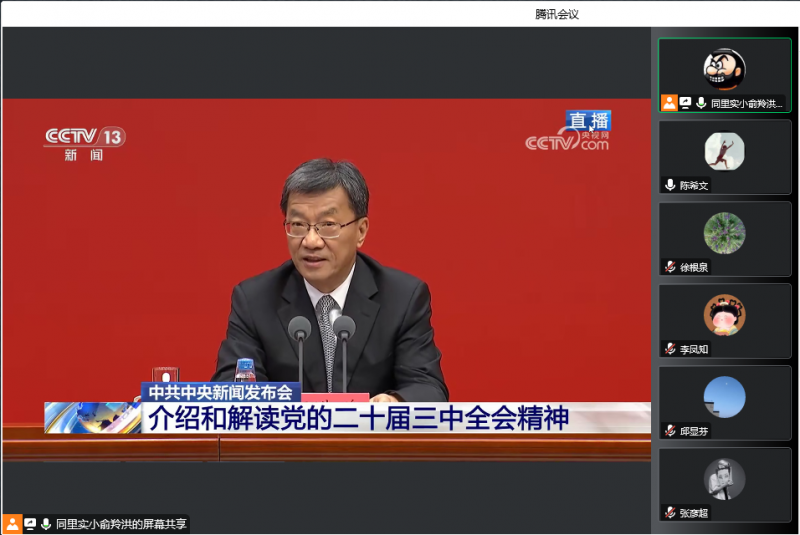Select 张彦超's avatar thumbnail

(x=724, y=479)
